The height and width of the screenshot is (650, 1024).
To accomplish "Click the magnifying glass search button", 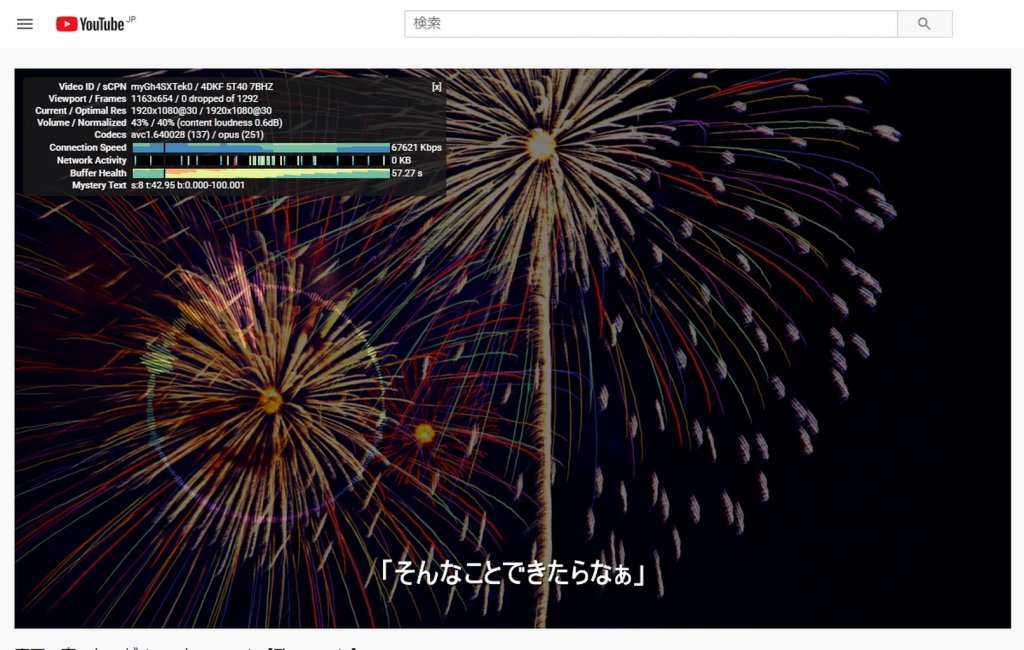I will tap(924, 24).
